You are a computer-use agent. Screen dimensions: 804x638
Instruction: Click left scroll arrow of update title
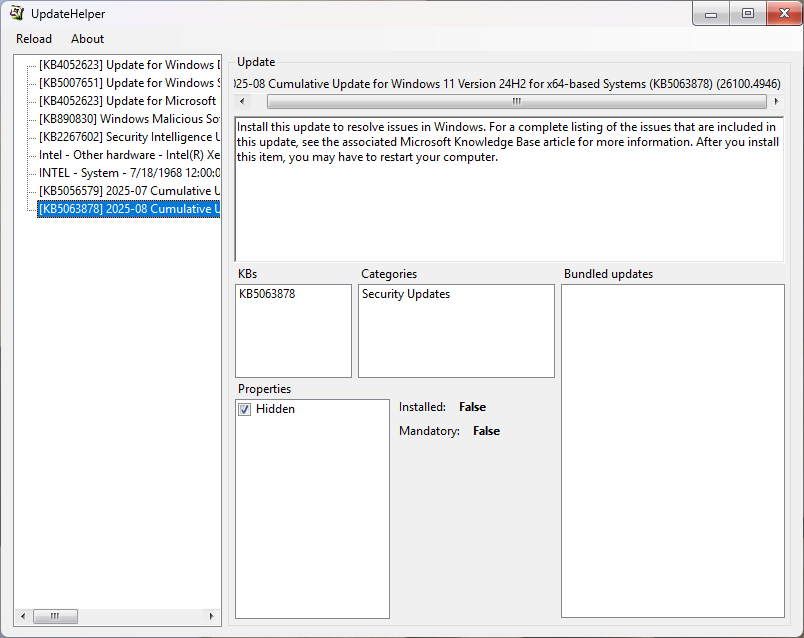(241, 101)
